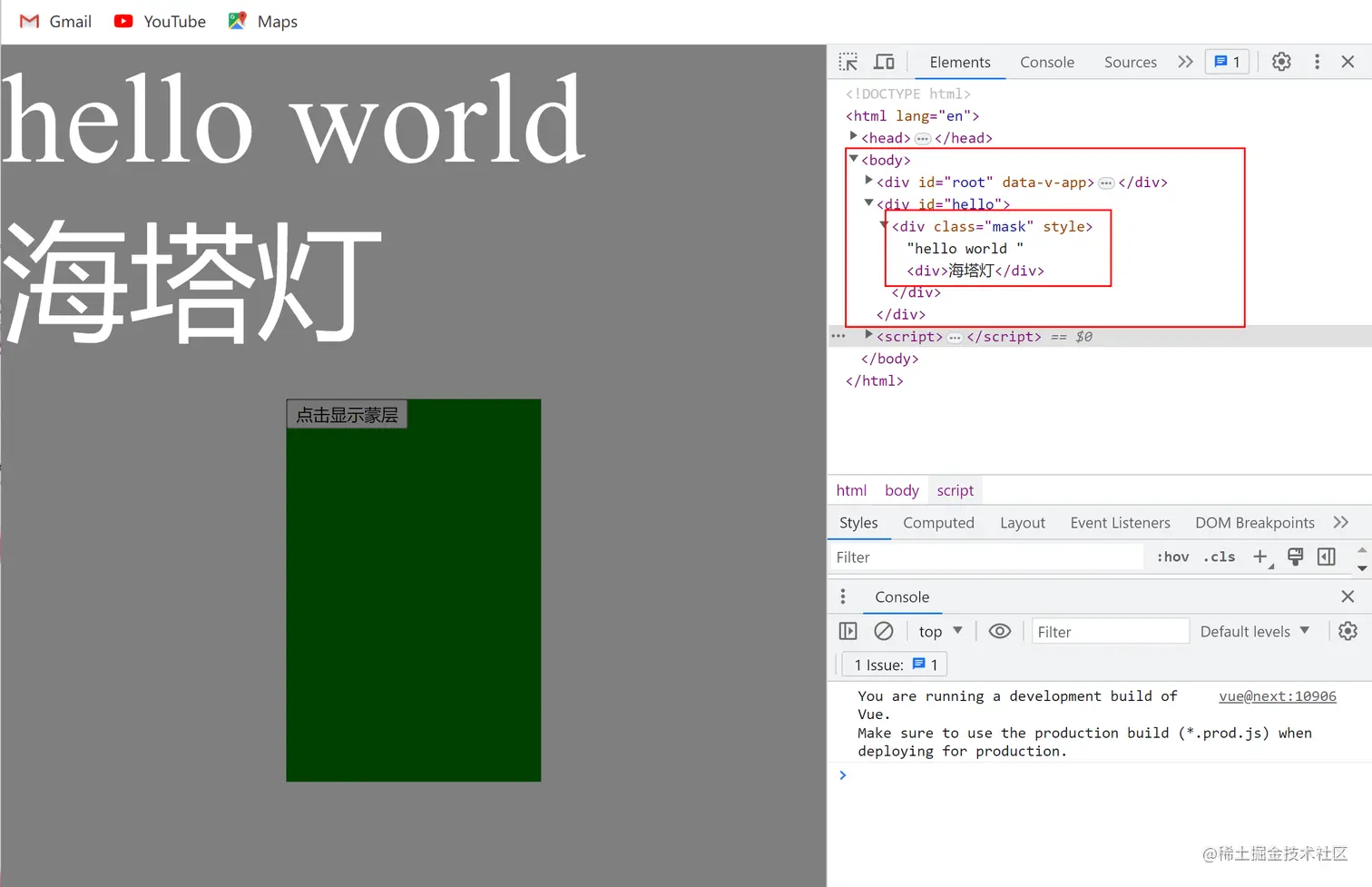Clear the console icon

click(884, 631)
